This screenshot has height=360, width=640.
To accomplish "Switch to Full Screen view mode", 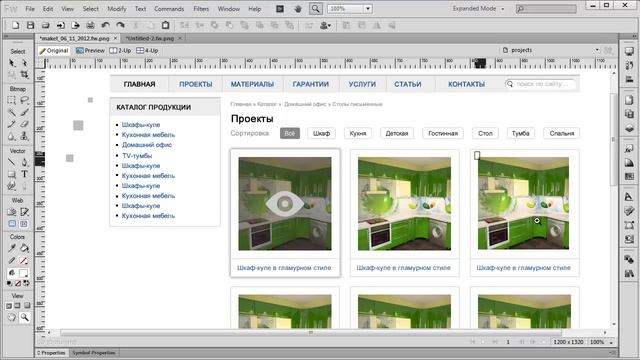I will coord(27,305).
